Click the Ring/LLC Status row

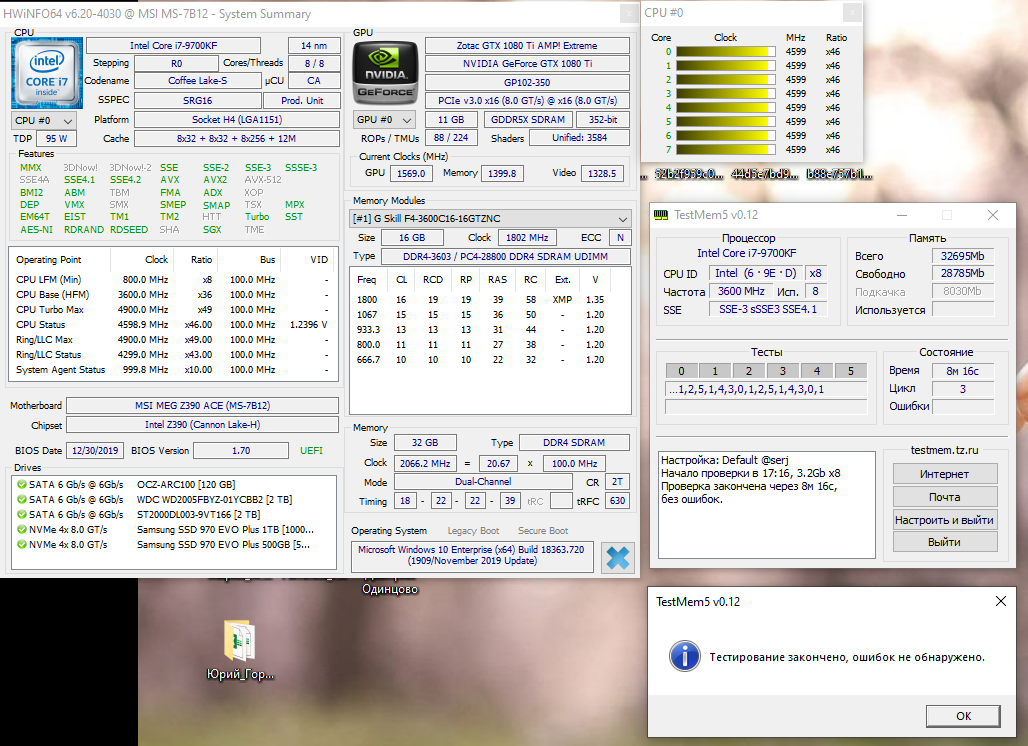pyautogui.click(x=172, y=355)
